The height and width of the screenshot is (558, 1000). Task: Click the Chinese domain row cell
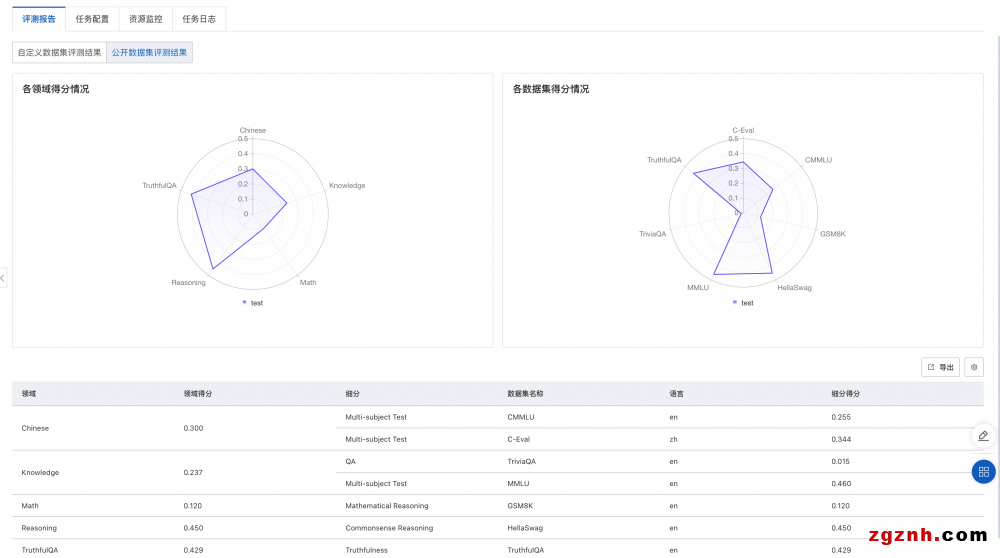coord(35,428)
